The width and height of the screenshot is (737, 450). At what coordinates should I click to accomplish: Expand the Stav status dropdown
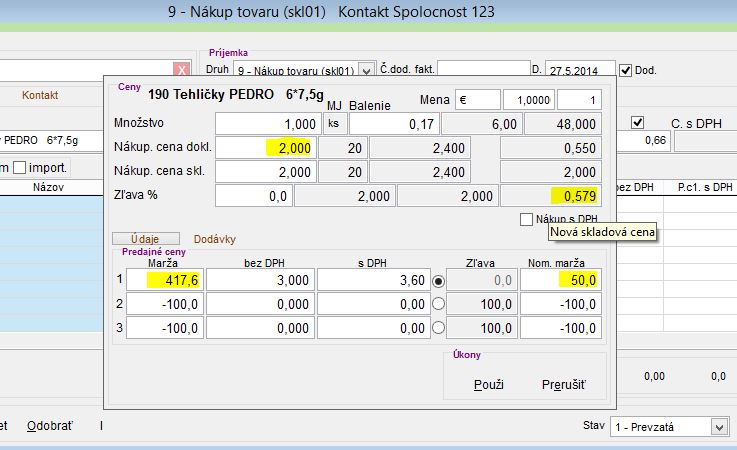[x=718, y=426]
